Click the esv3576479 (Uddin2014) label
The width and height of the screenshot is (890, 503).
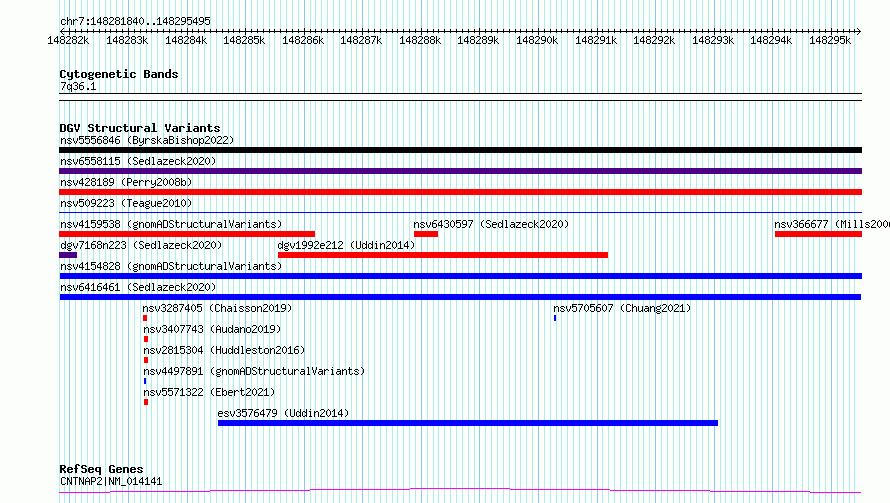(x=283, y=413)
